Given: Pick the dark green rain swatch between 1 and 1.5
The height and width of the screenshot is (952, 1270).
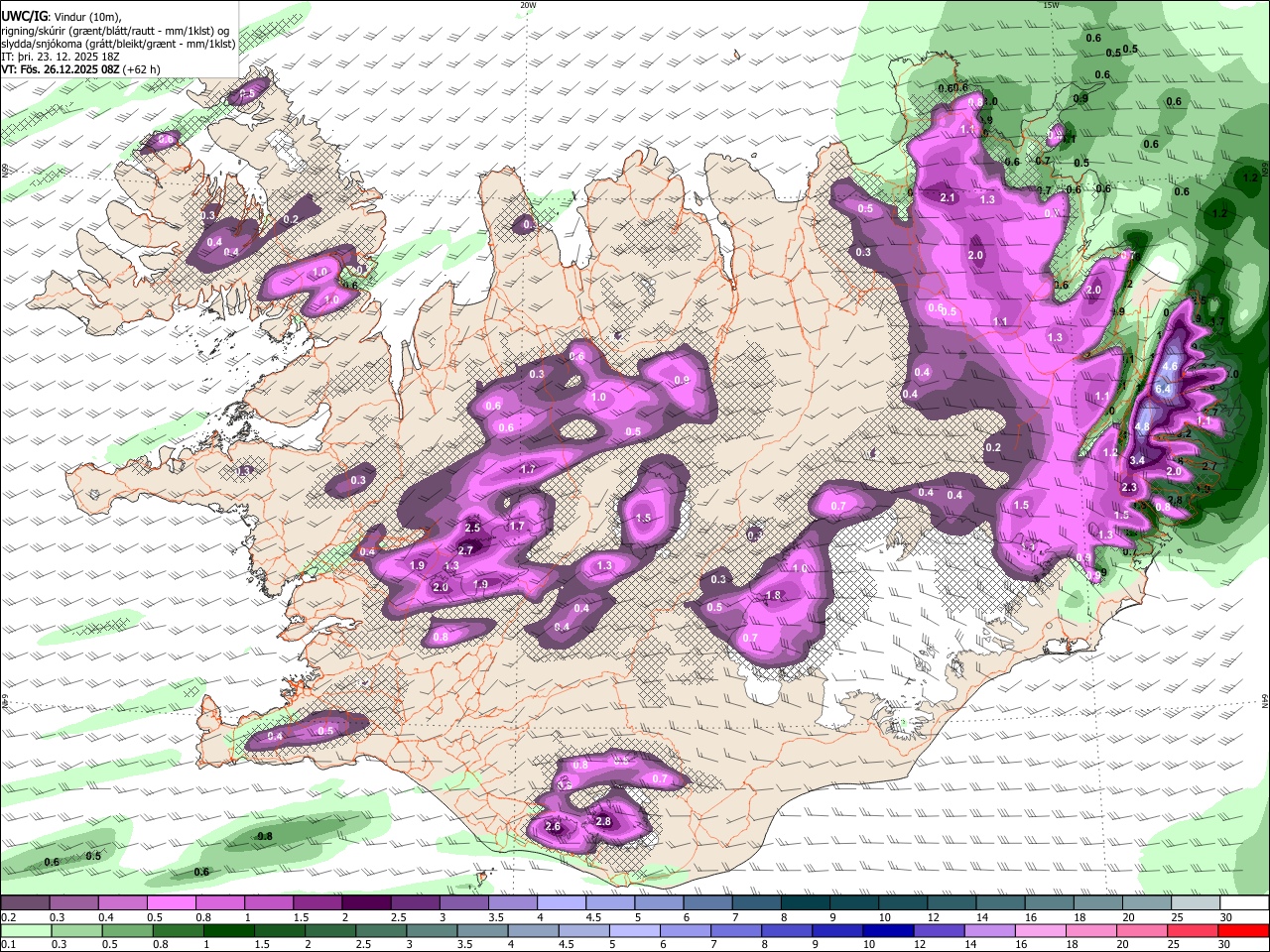Looking at the screenshot, I should click(228, 931).
